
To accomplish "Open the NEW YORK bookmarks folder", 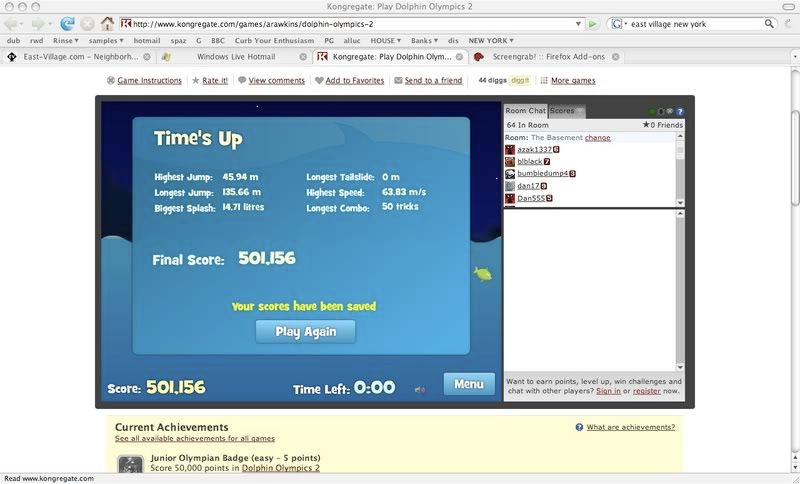I will click(x=491, y=40).
